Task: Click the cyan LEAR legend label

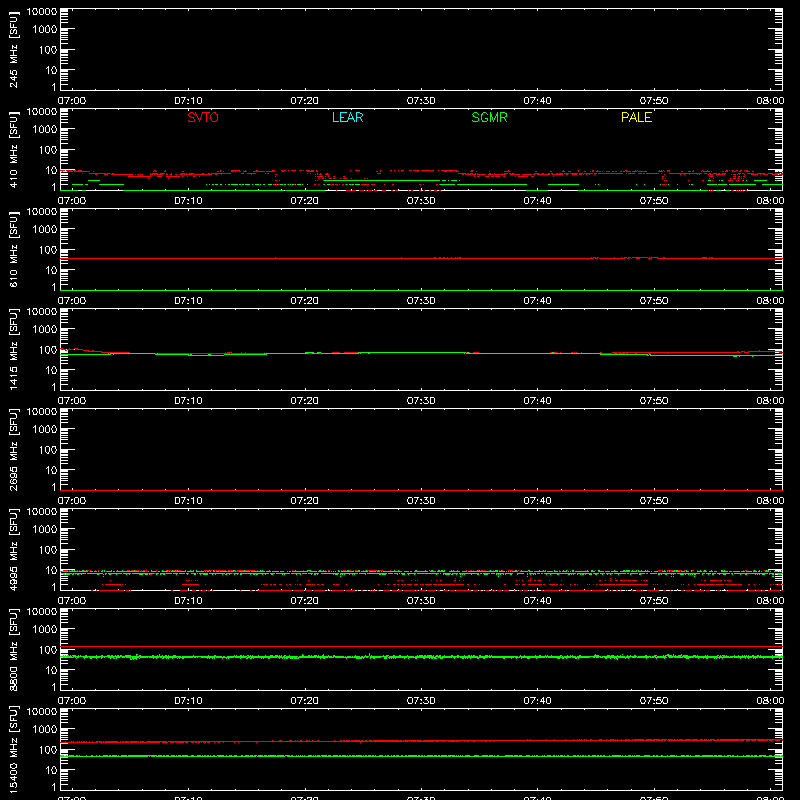Action: click(347, 117)
